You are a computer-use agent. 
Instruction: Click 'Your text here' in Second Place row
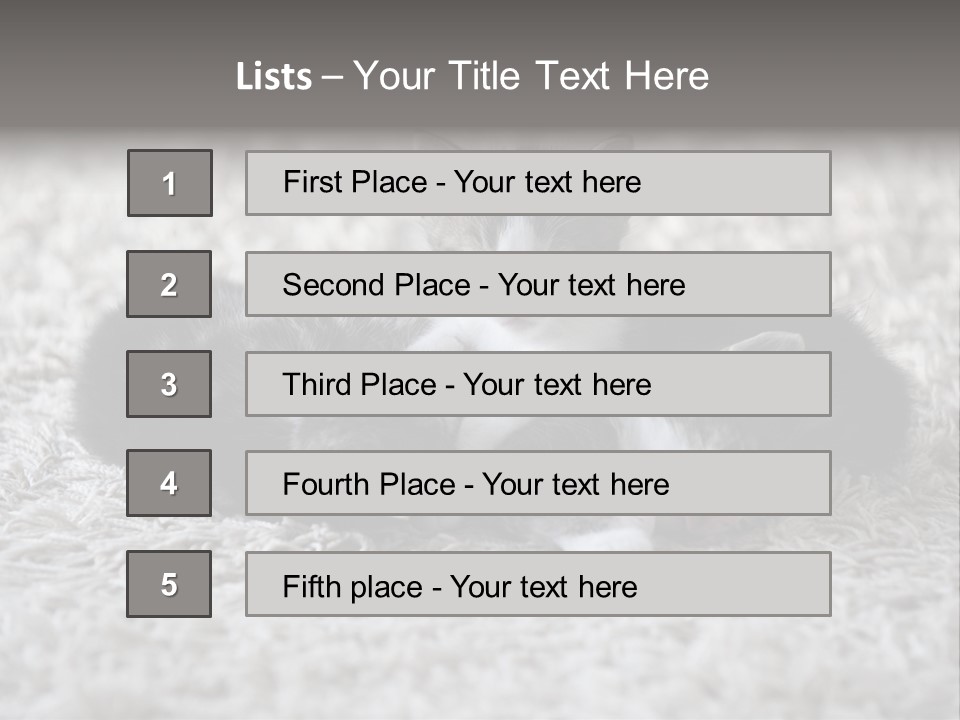591,285
